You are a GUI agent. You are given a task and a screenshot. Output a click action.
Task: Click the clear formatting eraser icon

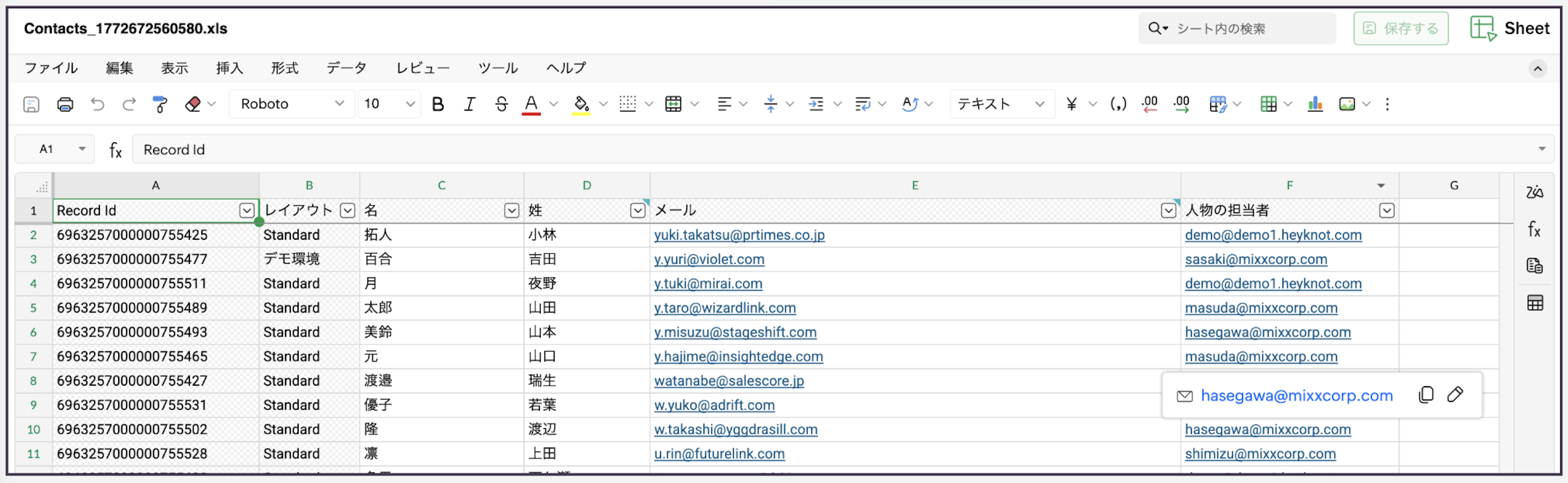coord(193,104)
